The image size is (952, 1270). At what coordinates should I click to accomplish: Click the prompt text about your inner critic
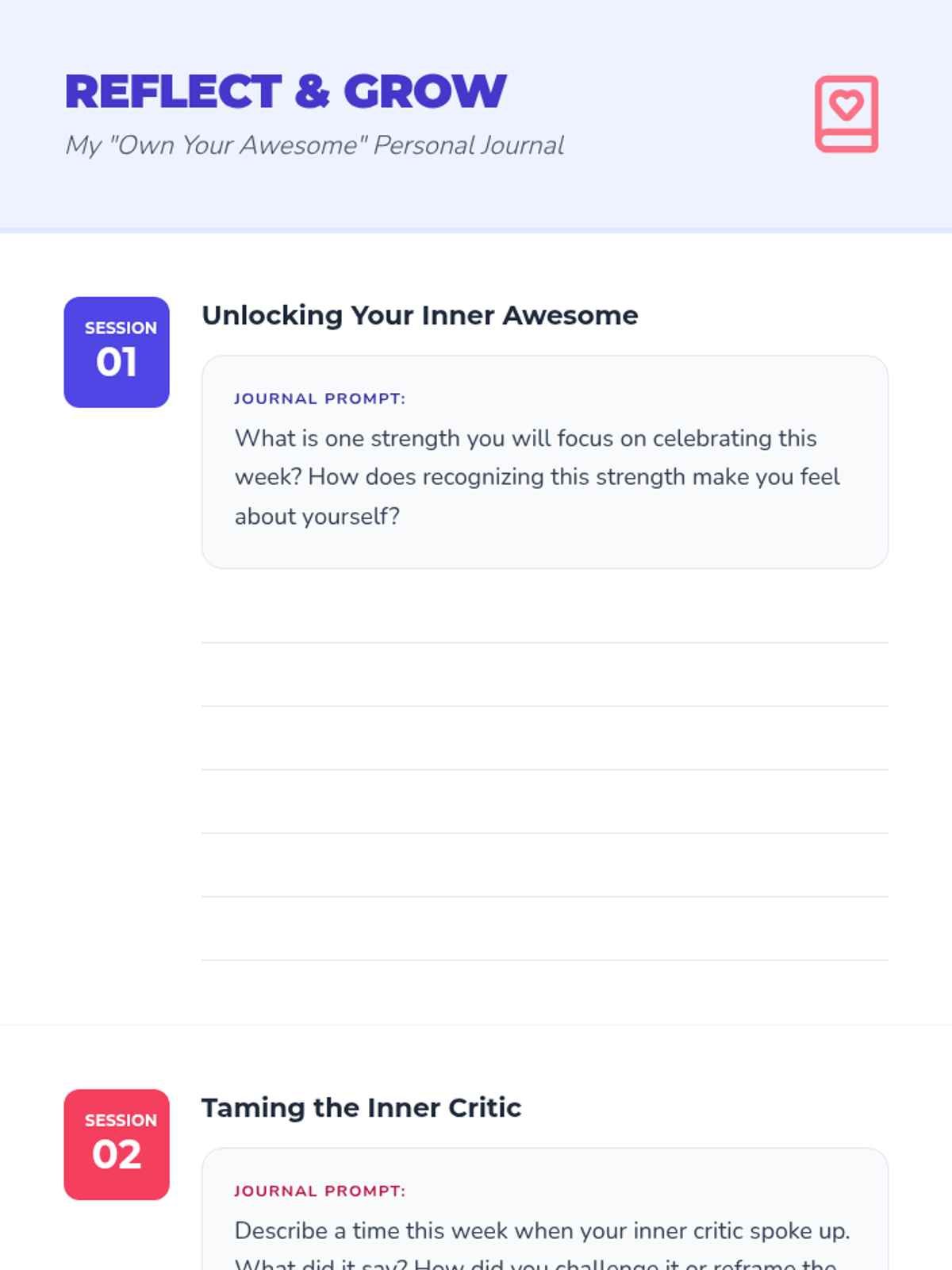click(x=542, y=1231)
